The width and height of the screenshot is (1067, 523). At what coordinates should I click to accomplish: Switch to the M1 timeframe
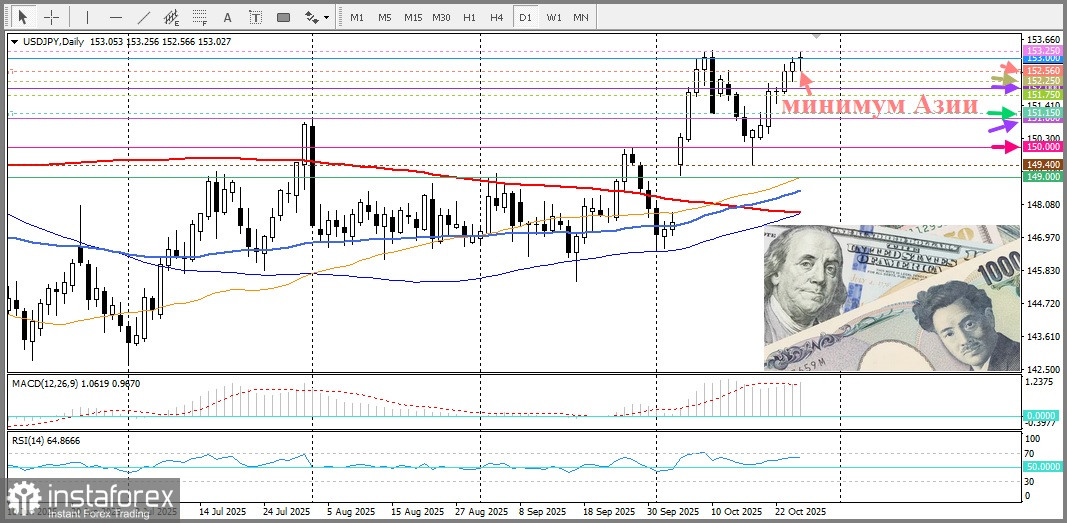(357, 17)
